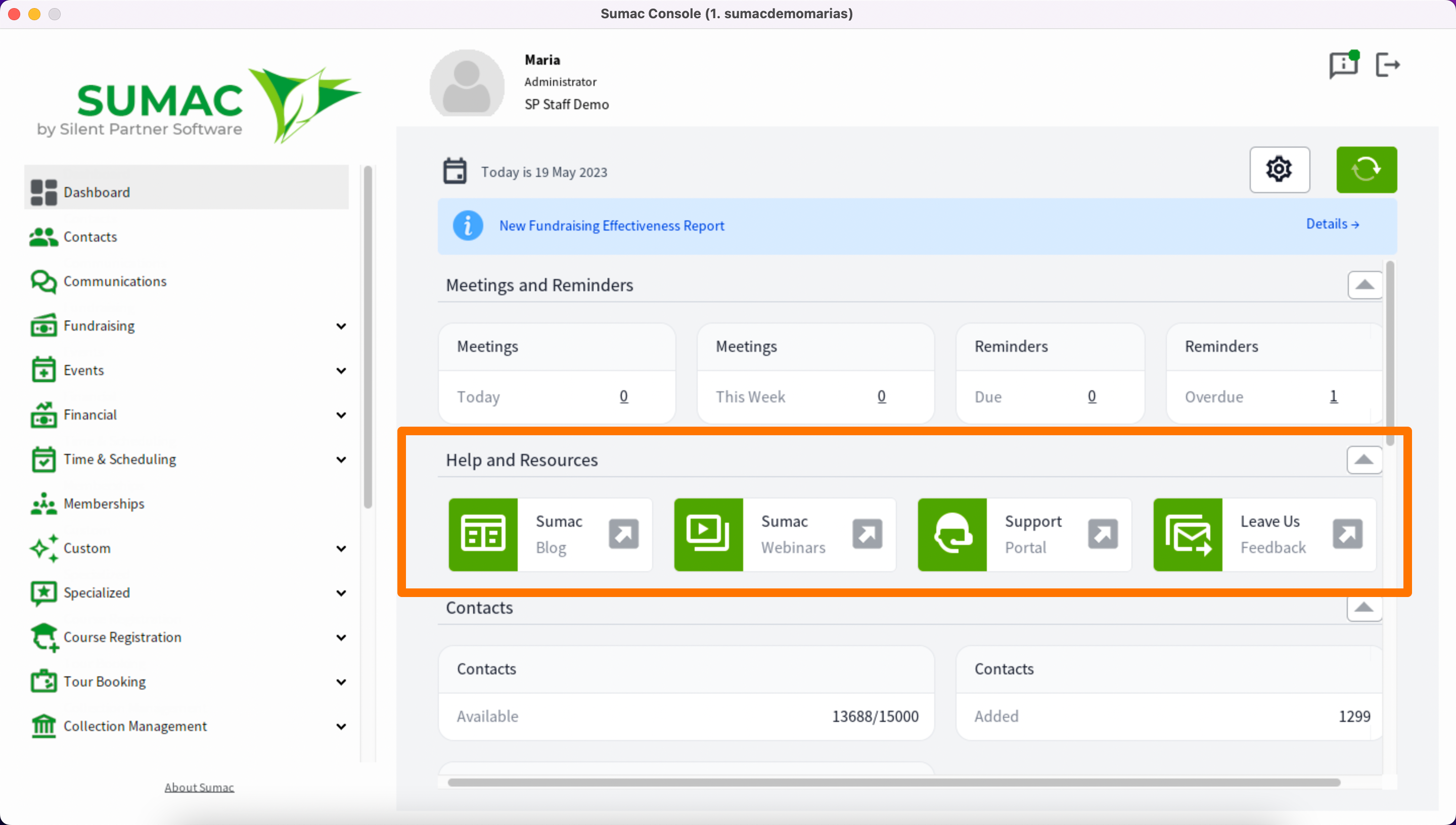
Task: Click the Specialized star icon
Action: pos(43,592)
